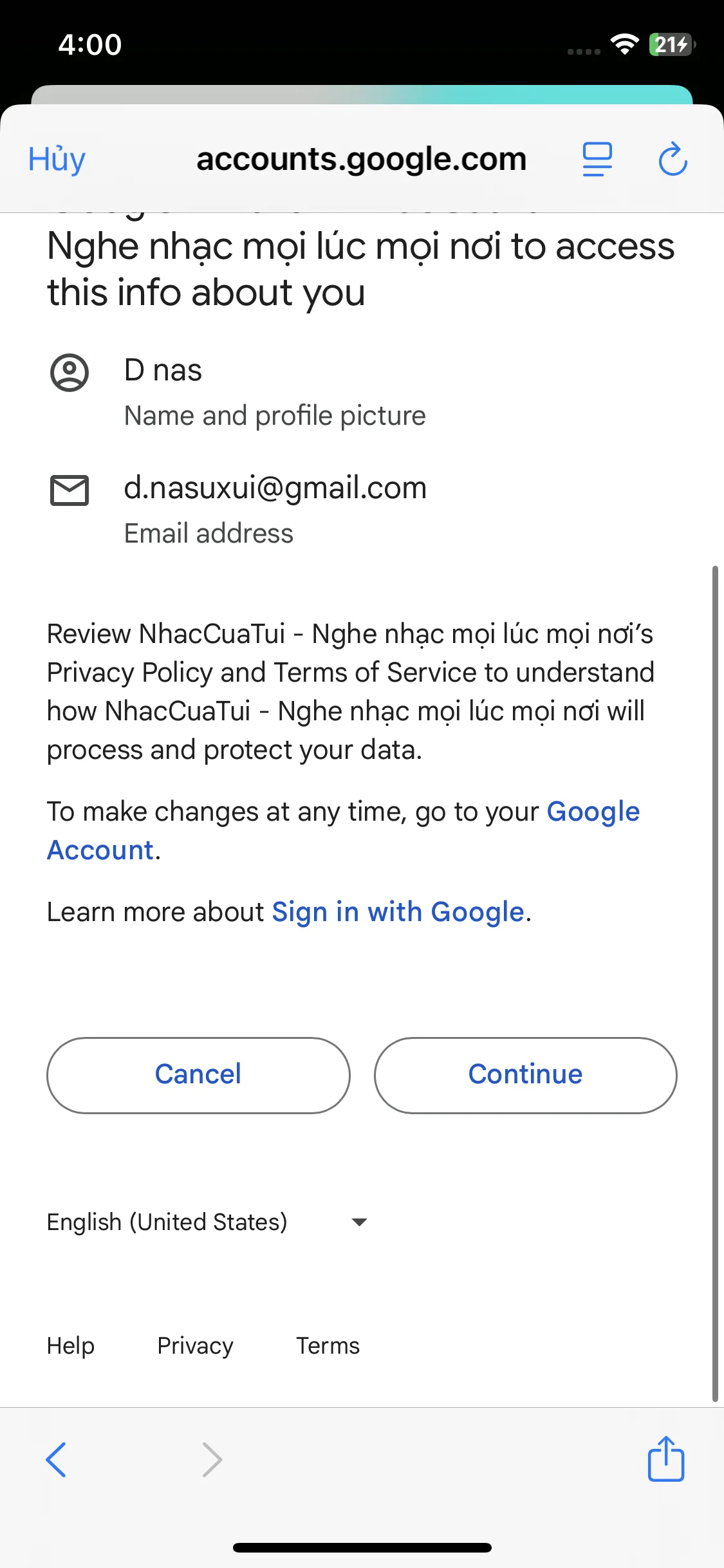
Task: Click the language dropdown arrow
Action: (x=359, y=1222)
